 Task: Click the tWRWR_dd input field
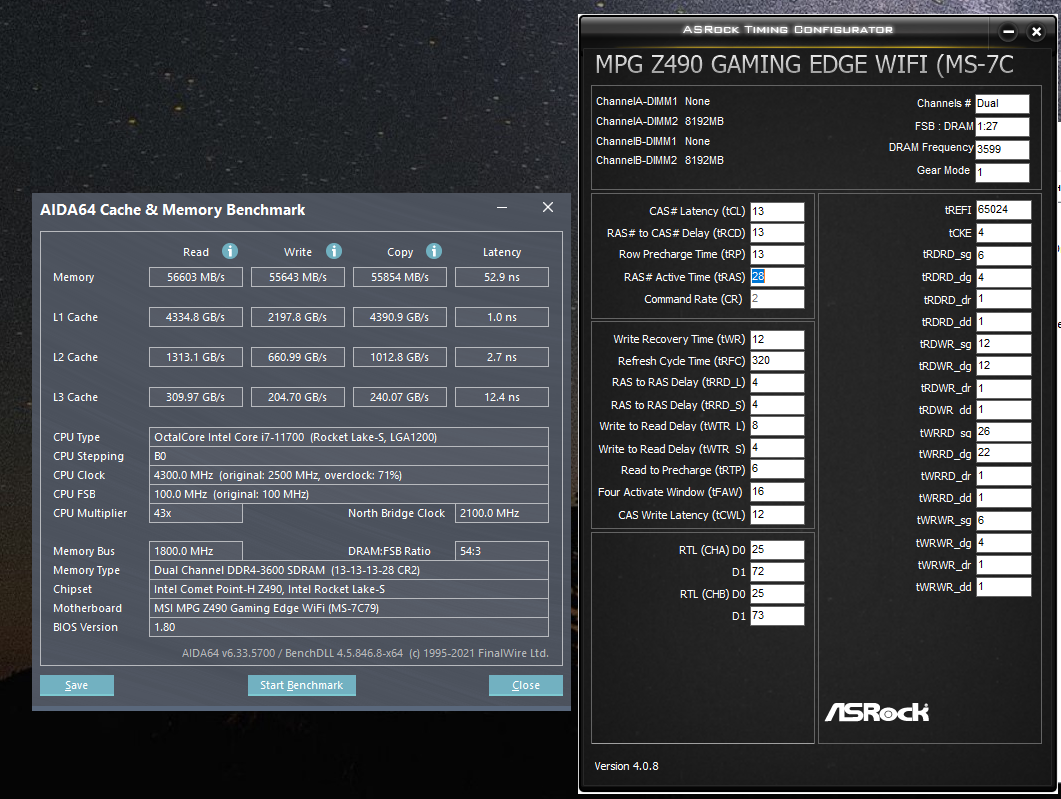click(1003, 587)
